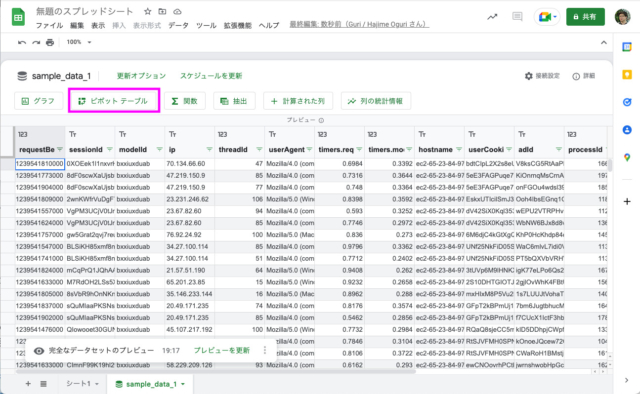Image resolution: width=640 pixels, height=394 pixels.
Task: Click the horizontal scrollbar
Action: click(x=216, y=372)
